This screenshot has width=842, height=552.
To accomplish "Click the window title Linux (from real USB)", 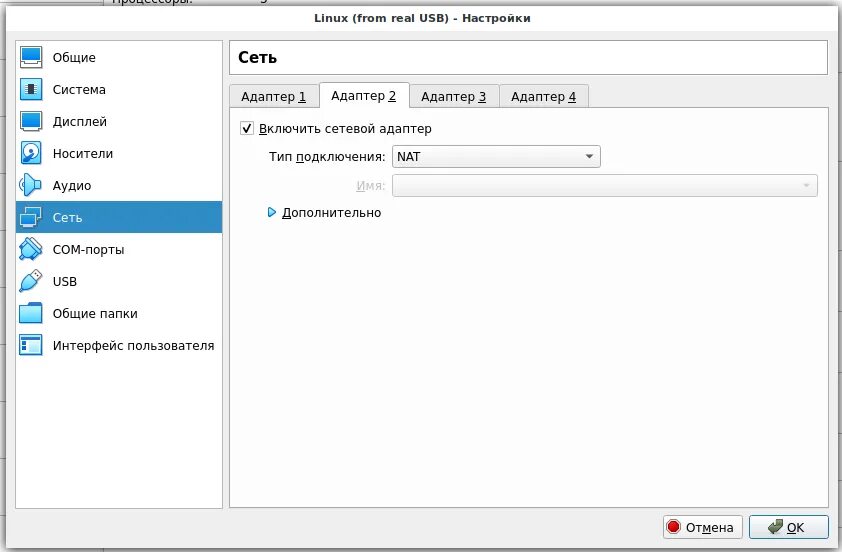I will (x=381, y=18).
